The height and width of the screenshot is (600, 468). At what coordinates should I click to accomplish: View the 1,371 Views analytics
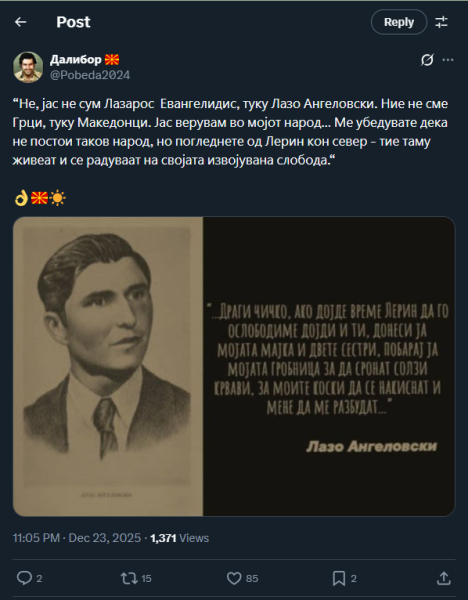point(179,538)
